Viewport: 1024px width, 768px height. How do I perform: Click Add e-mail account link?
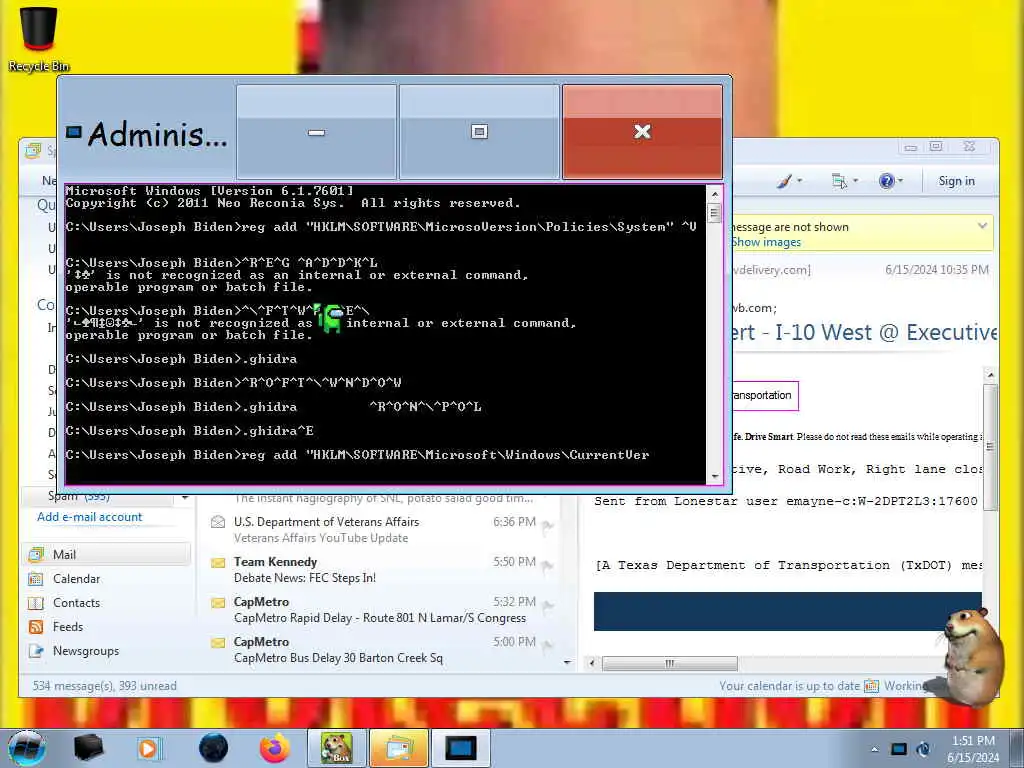point(89,517)
